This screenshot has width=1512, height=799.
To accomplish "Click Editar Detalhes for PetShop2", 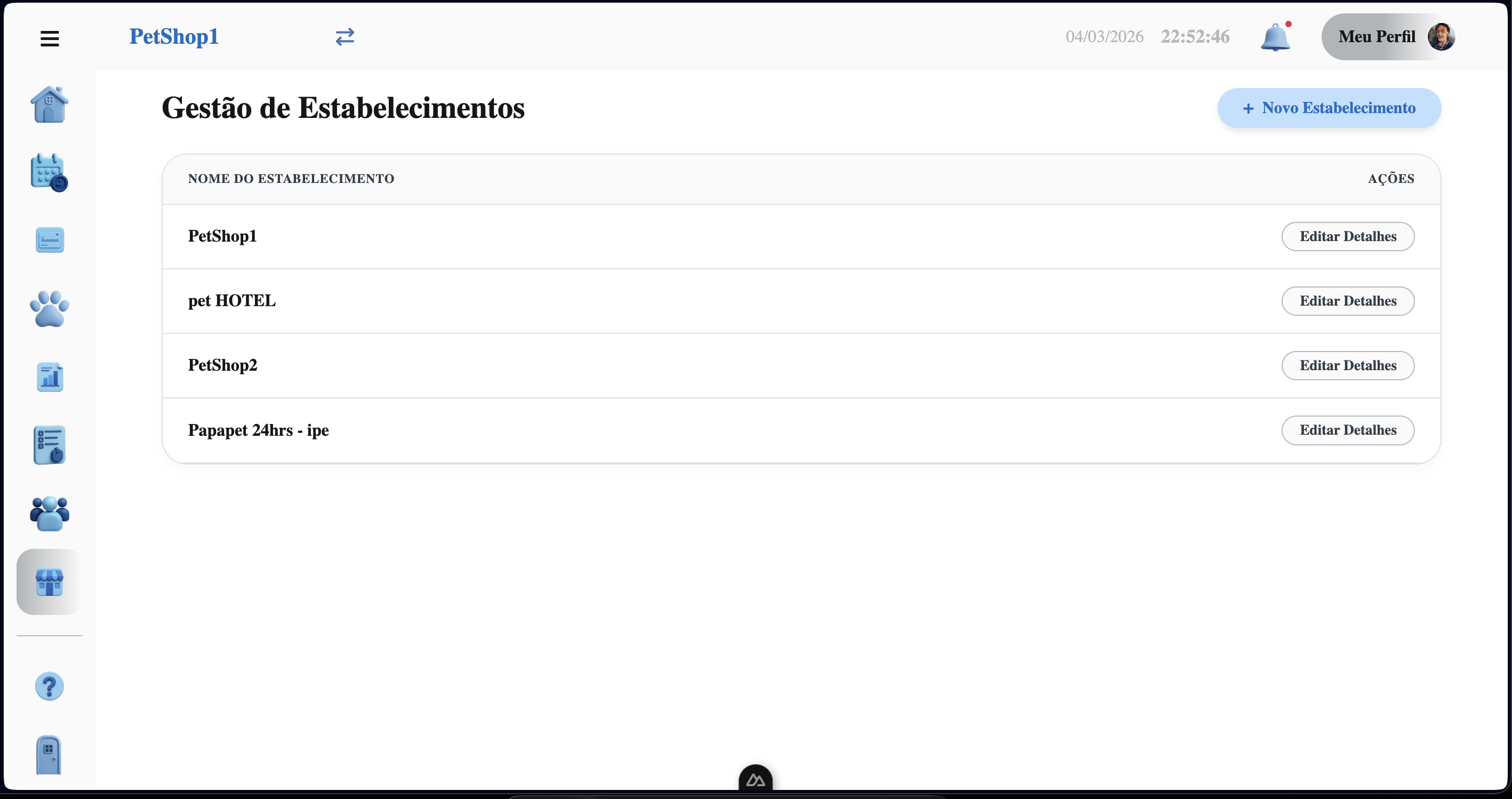I will tap(1348, 366).
